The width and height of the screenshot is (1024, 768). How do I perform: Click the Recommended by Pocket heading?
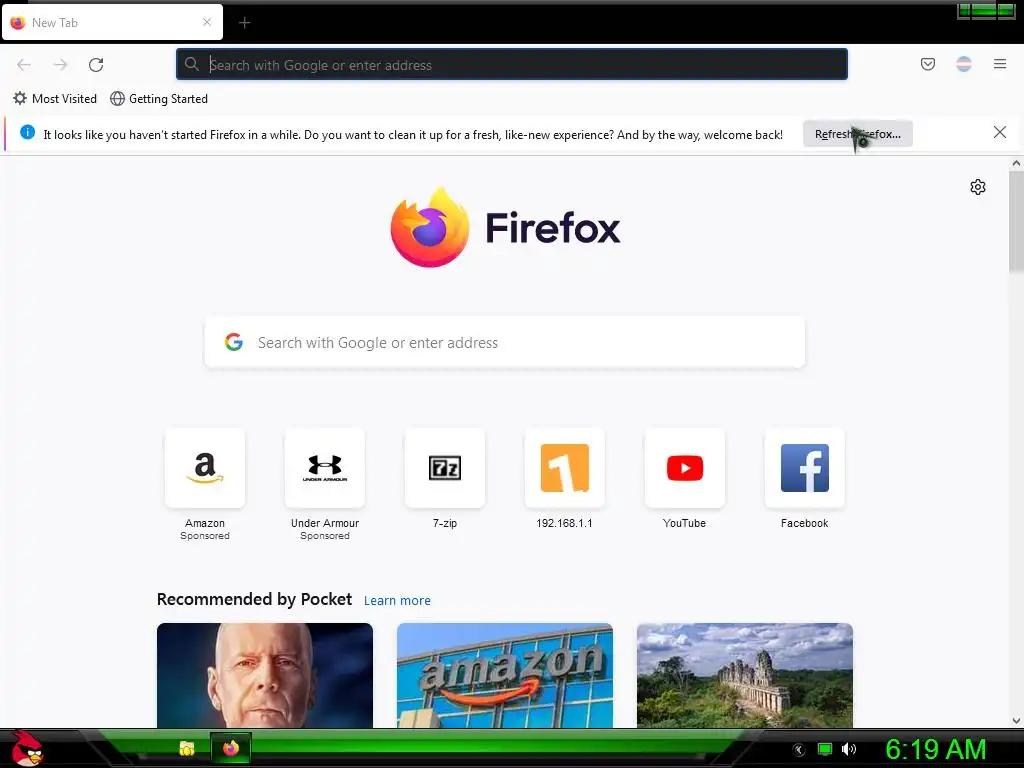point(254,599)
